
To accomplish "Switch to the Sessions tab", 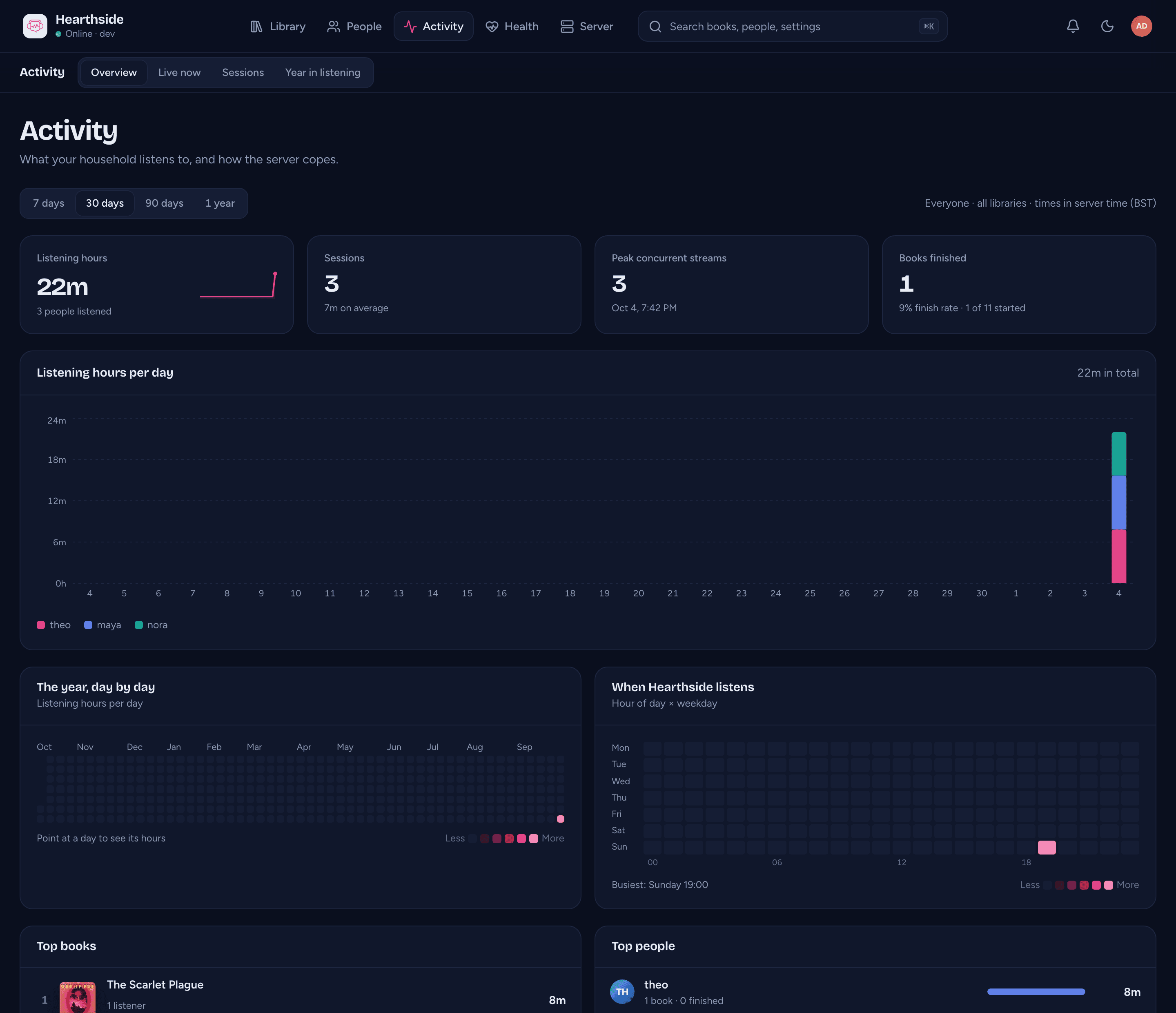I will (x=243, y=73).
